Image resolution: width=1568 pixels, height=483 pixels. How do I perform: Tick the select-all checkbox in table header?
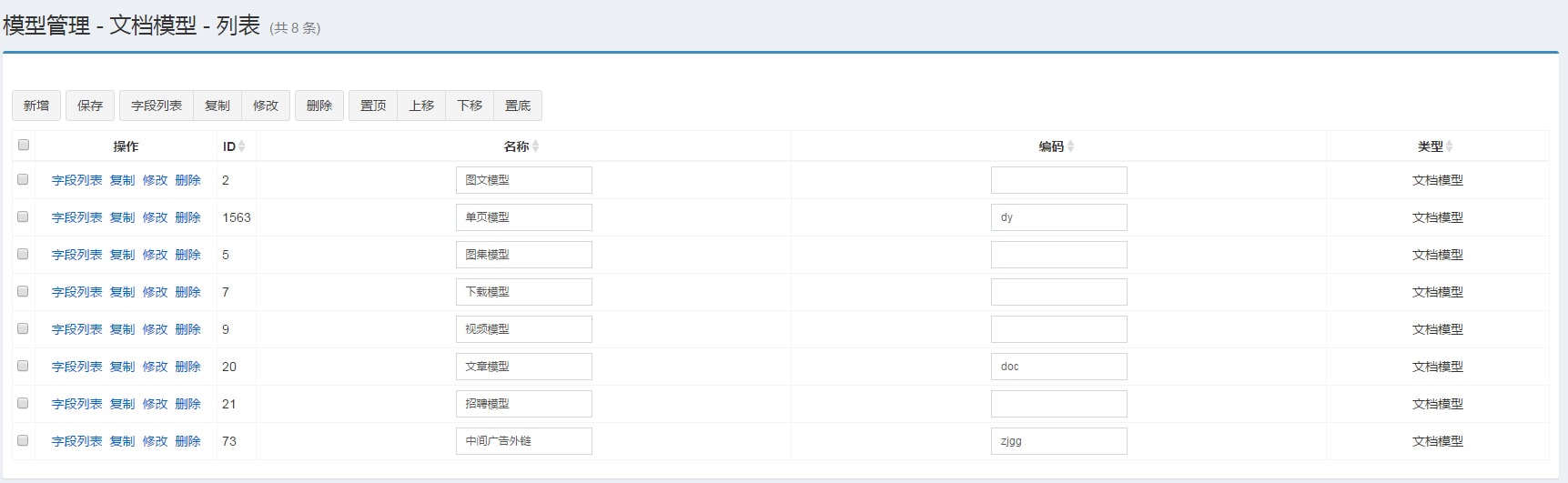coord(24,145)
